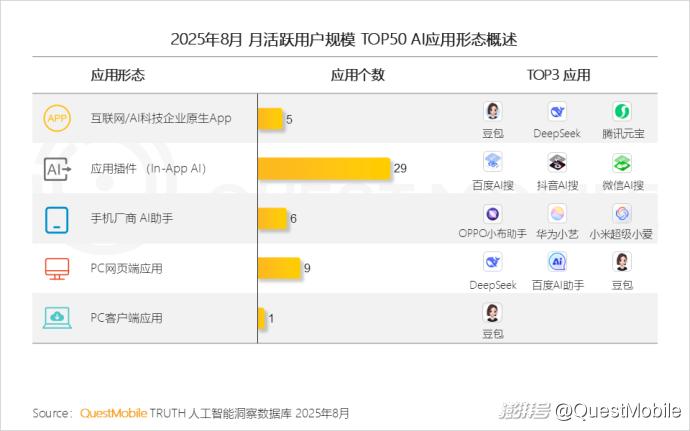Screen dimensions: 690x431
Task: Click the 百度AI助手 app icon
Action: 557,262
